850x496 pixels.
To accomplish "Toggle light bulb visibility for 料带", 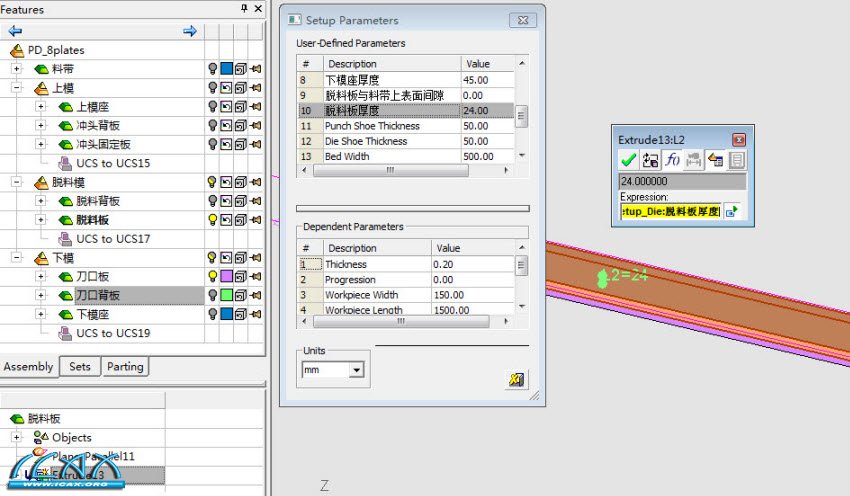I will [x=212, y=69].
